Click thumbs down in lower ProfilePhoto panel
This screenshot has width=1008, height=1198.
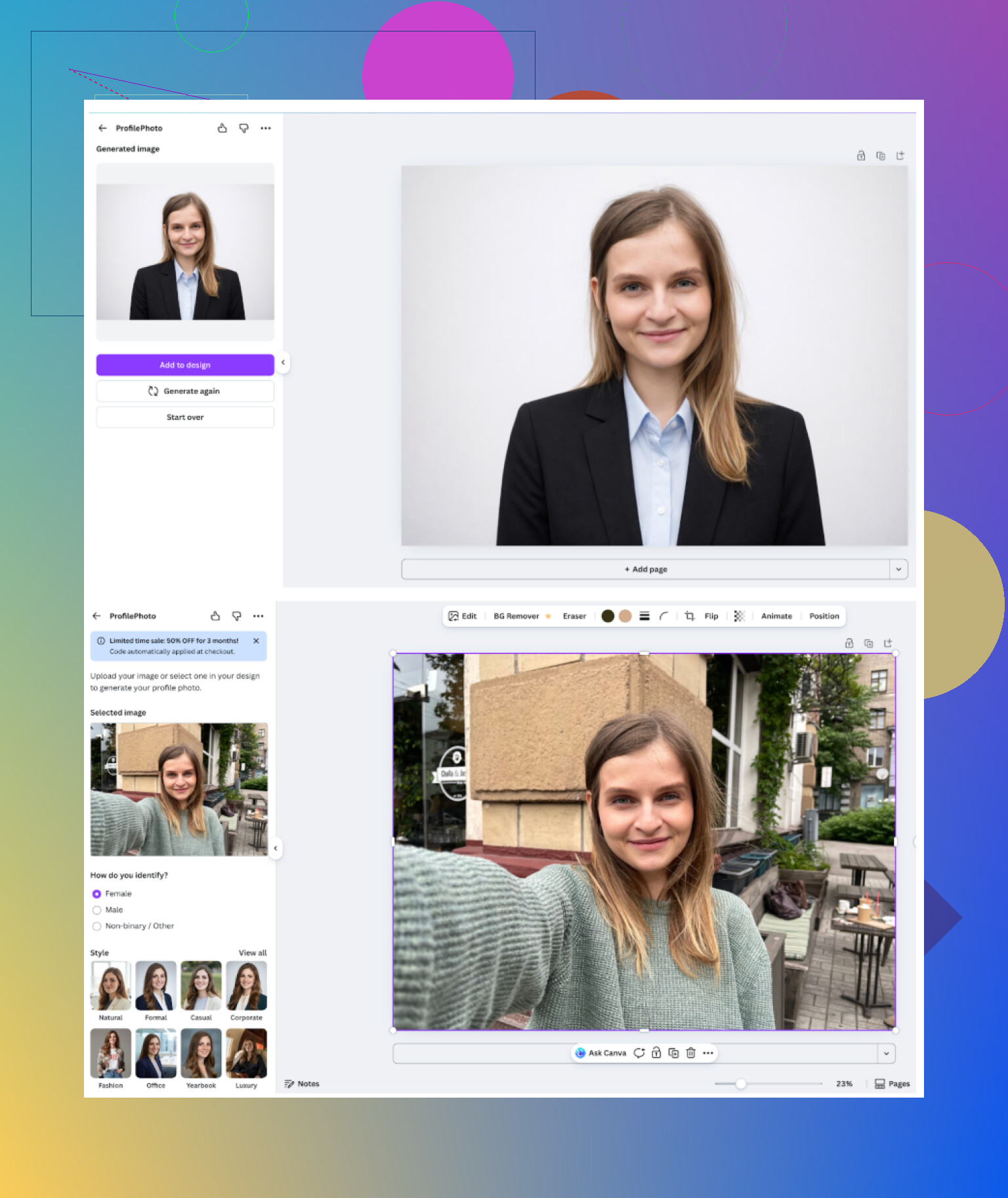click(237, 616)
